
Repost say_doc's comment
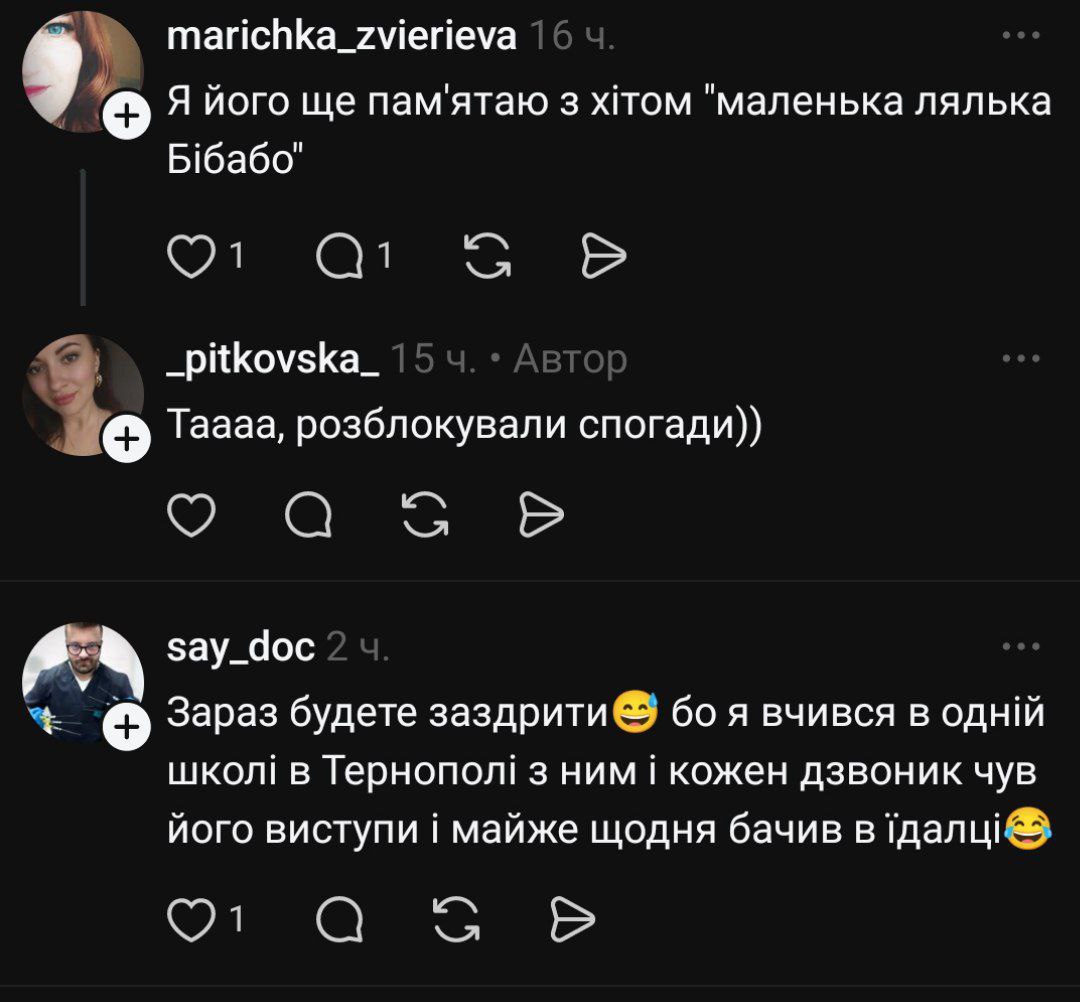456,919
